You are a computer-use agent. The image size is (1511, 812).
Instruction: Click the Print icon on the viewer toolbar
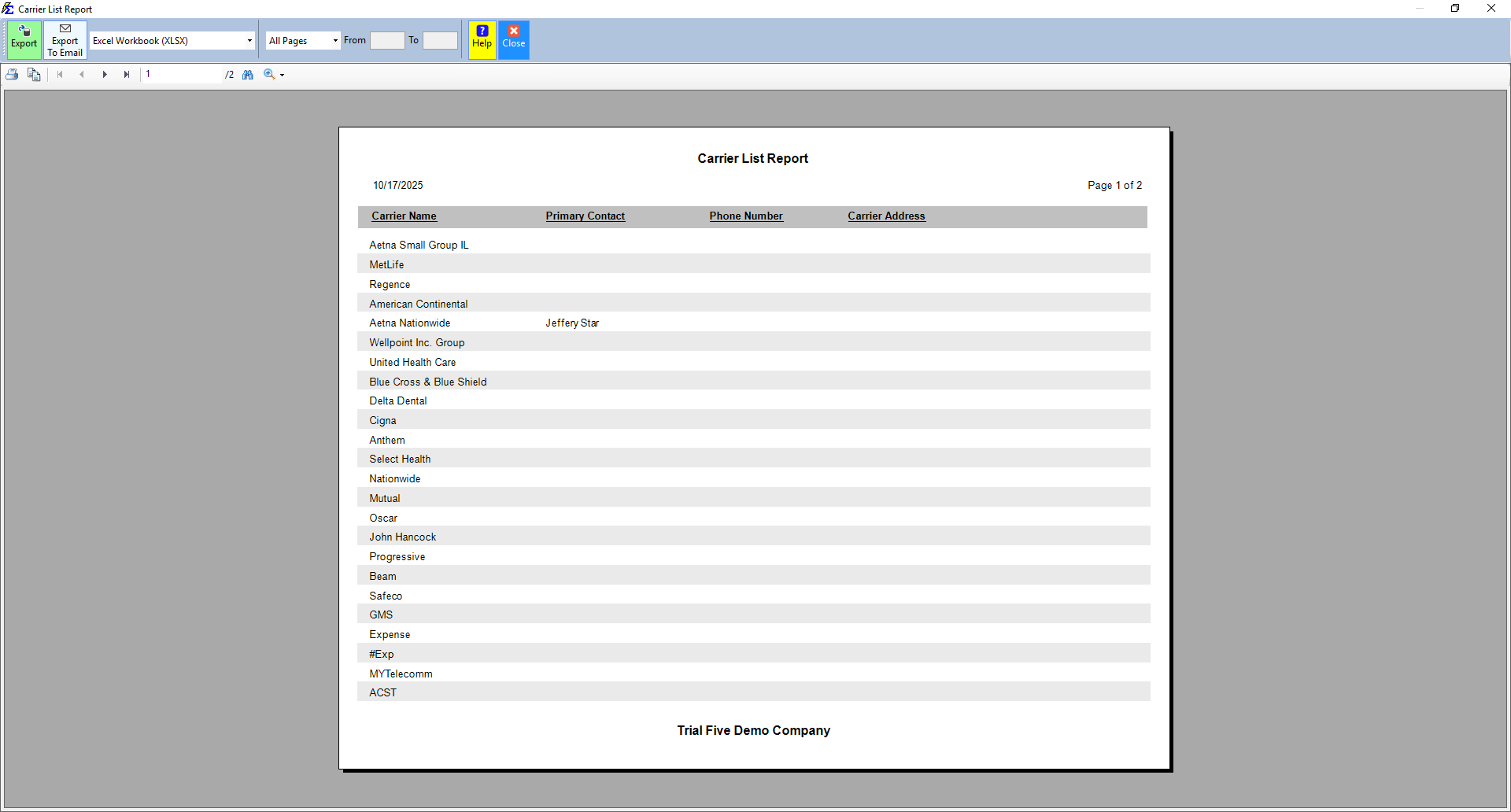pos(12,74)
